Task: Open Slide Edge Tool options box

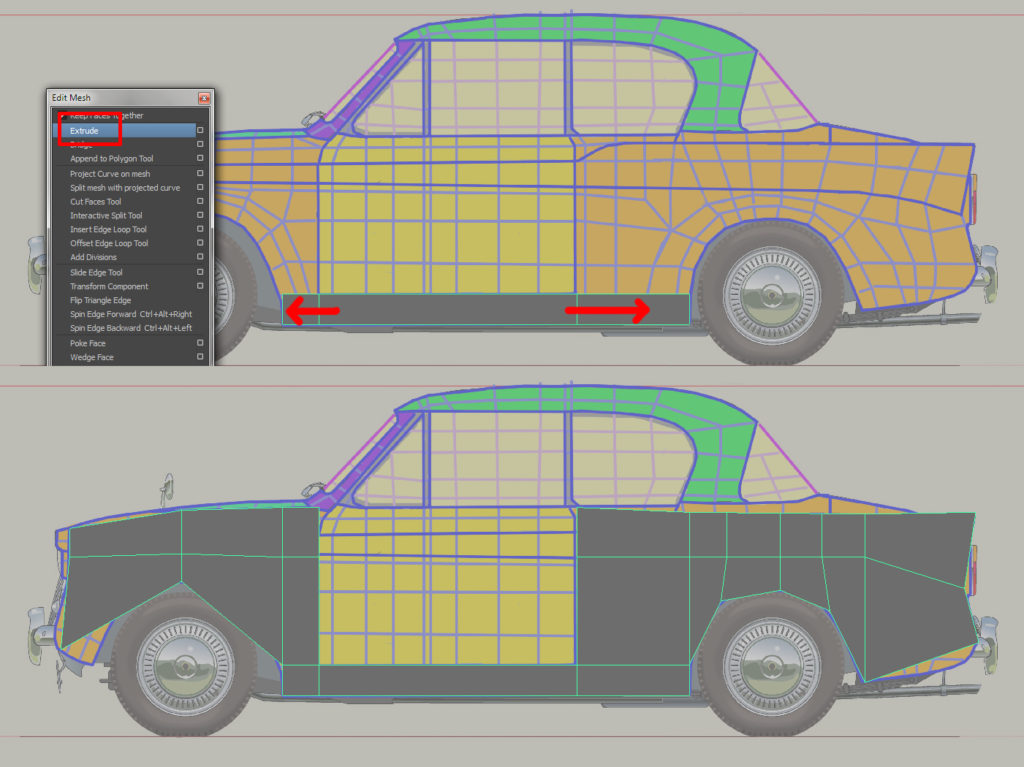Action: (199, 273)
